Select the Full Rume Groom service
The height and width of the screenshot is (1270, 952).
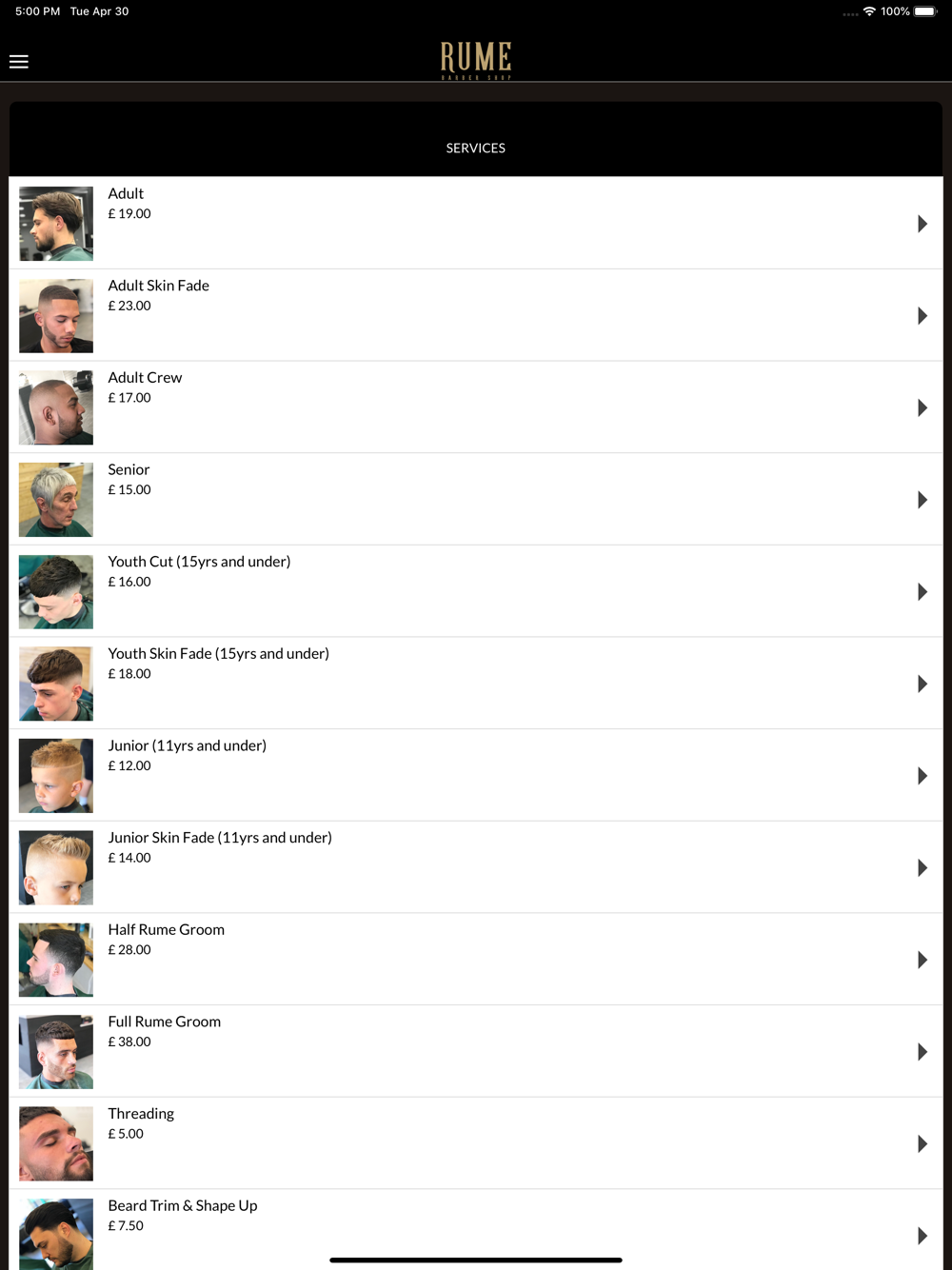476,1051
